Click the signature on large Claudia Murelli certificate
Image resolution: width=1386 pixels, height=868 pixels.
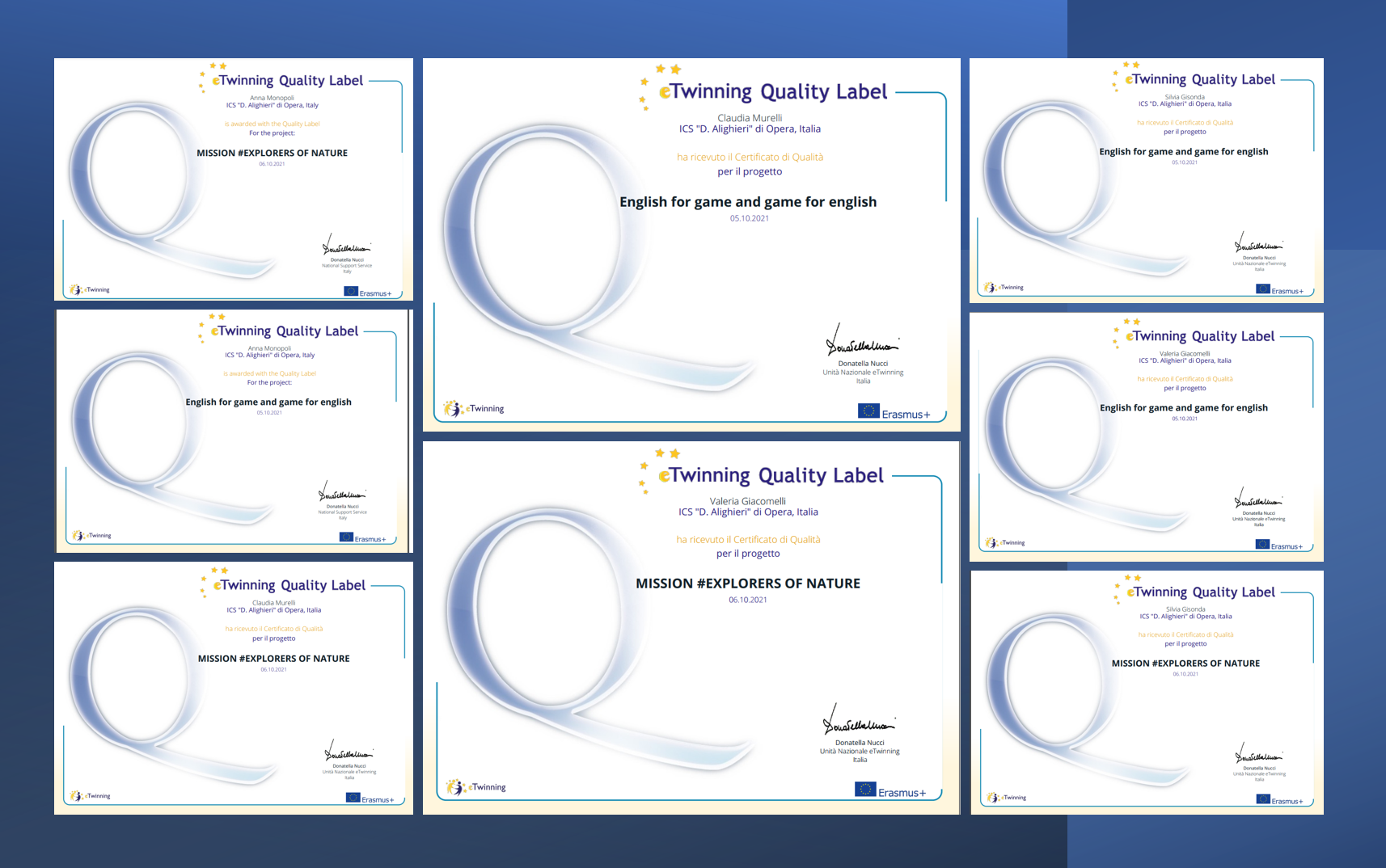click(862, 342)
